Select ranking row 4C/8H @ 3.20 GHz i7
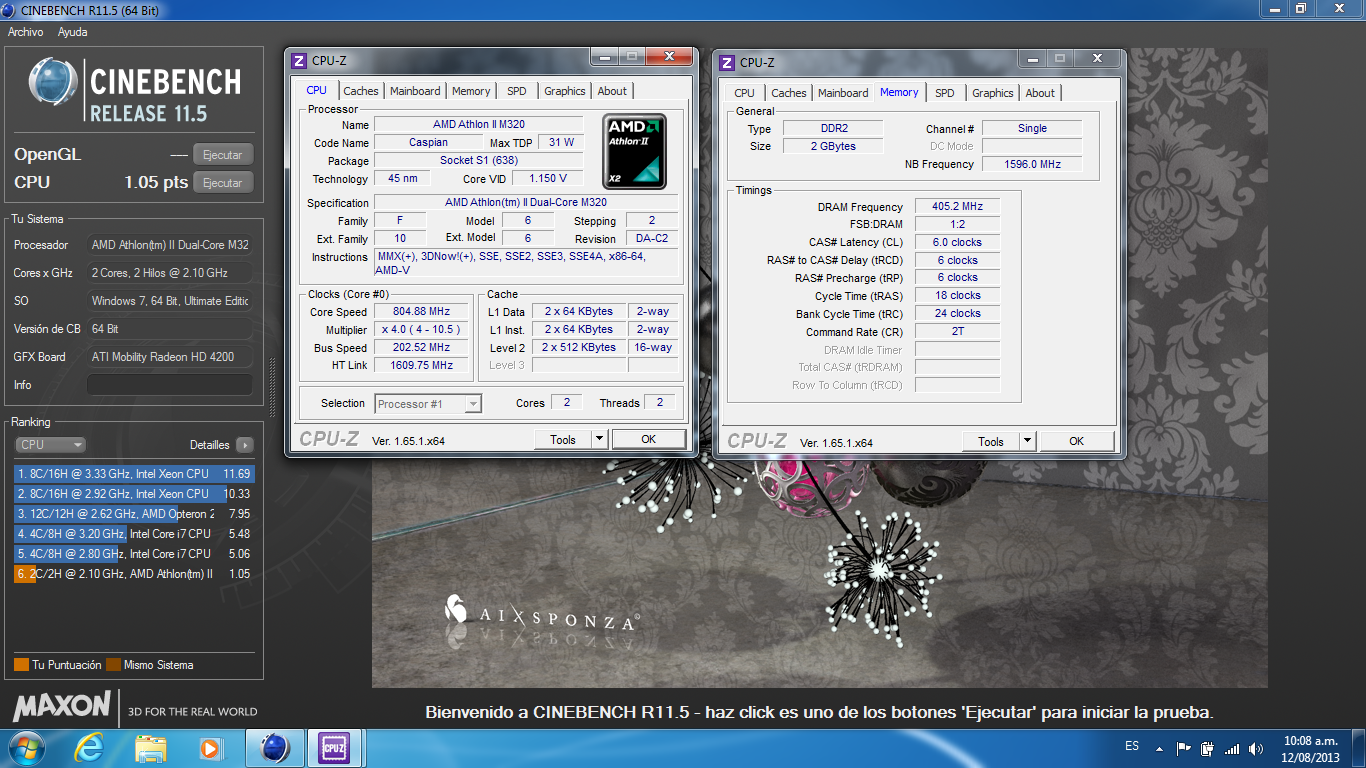 pos(134,534)
